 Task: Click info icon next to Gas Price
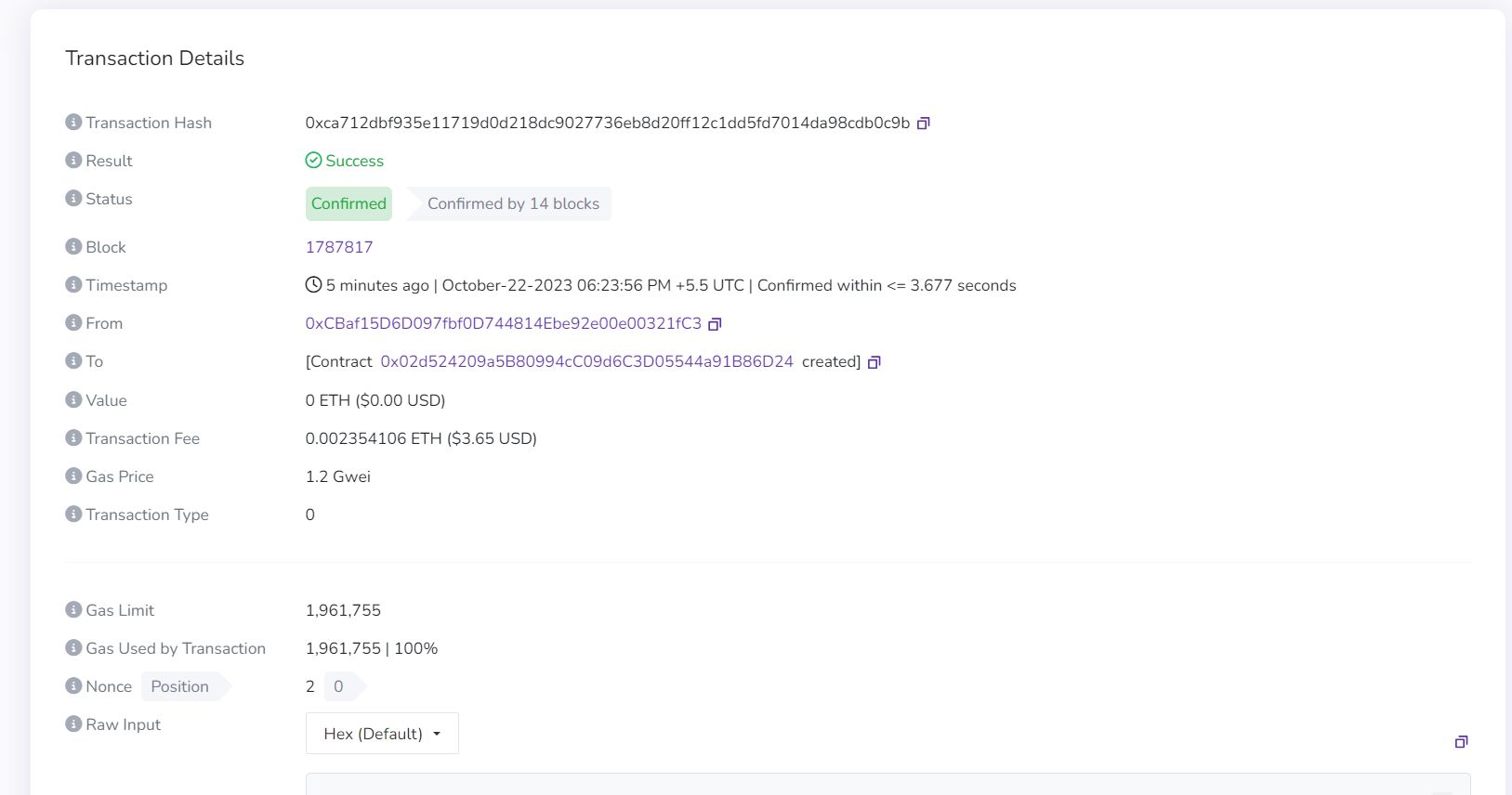click(73, 476)
